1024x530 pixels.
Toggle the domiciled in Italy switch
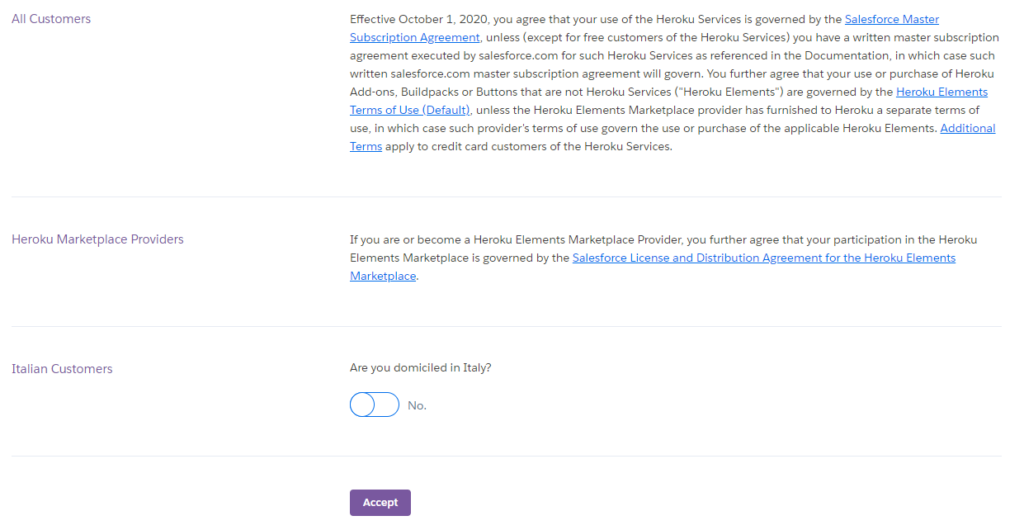[374, 405]
